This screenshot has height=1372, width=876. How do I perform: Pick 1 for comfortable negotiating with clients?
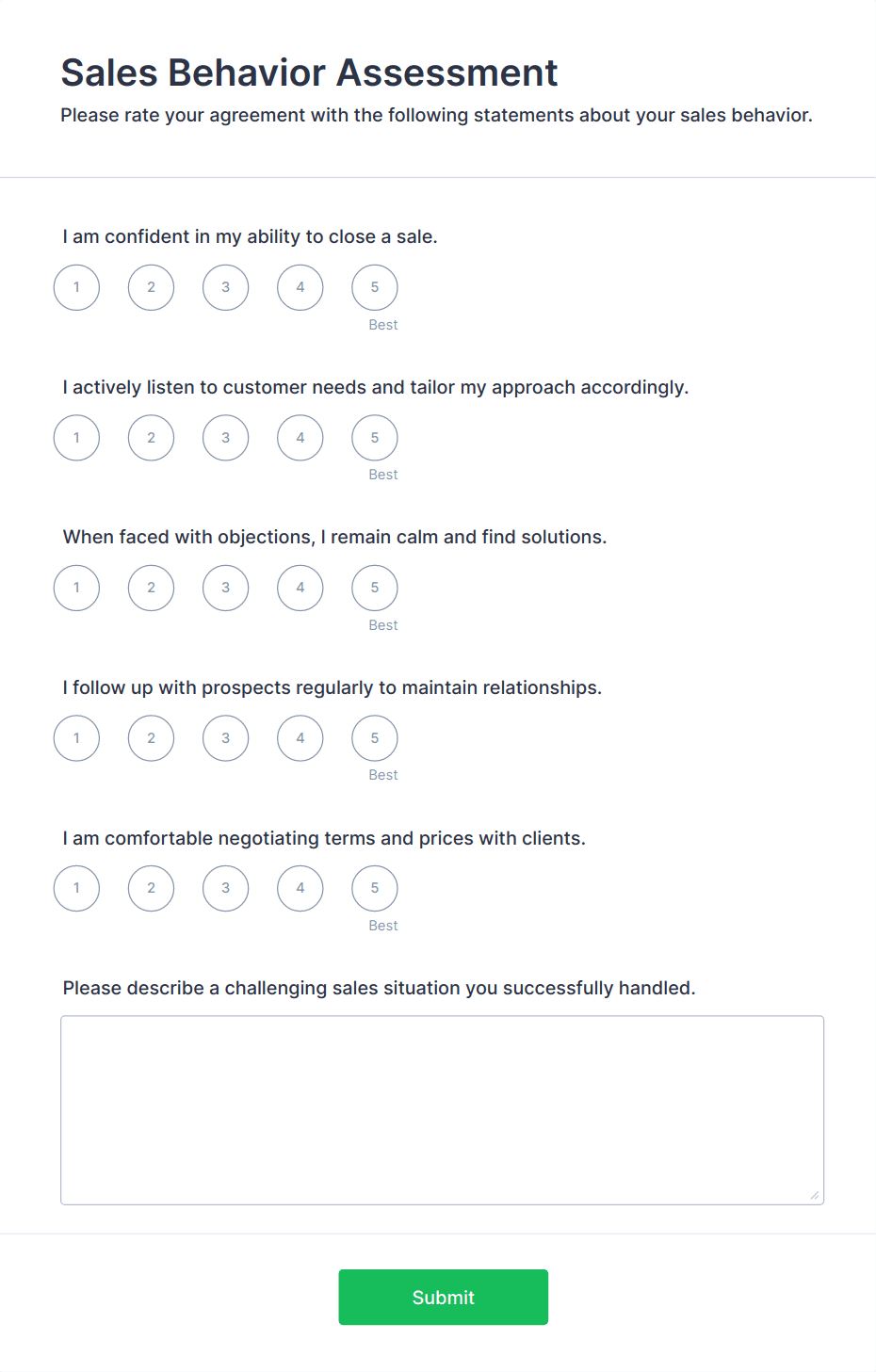pos(76,888)
